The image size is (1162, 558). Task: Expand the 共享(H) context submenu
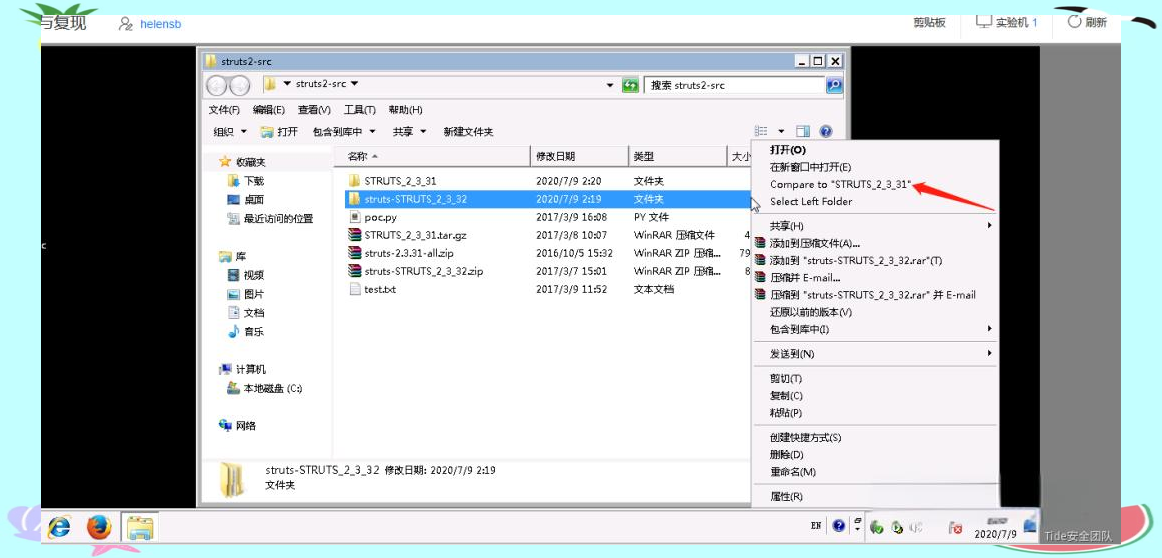[989, 225]
